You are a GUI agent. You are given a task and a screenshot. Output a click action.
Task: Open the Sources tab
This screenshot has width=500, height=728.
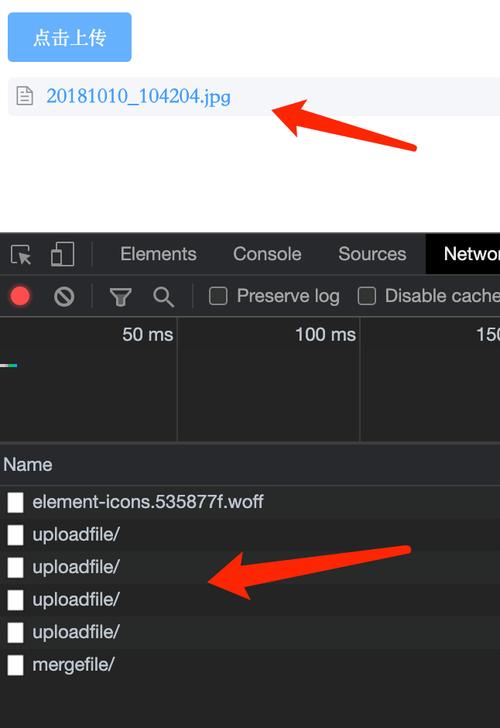coord(372,254)
